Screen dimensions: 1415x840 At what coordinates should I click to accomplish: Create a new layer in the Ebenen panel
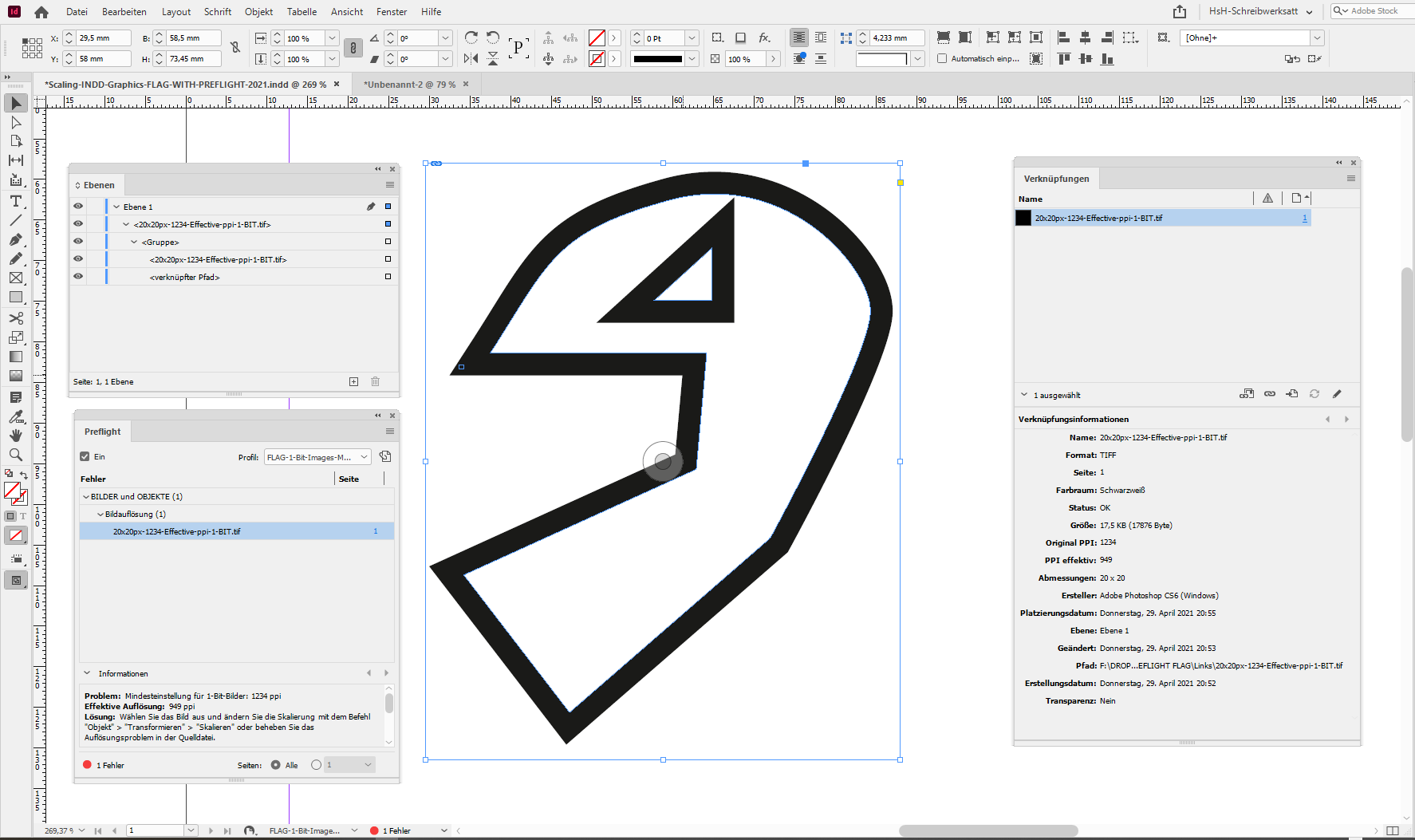tap(353, 381)
